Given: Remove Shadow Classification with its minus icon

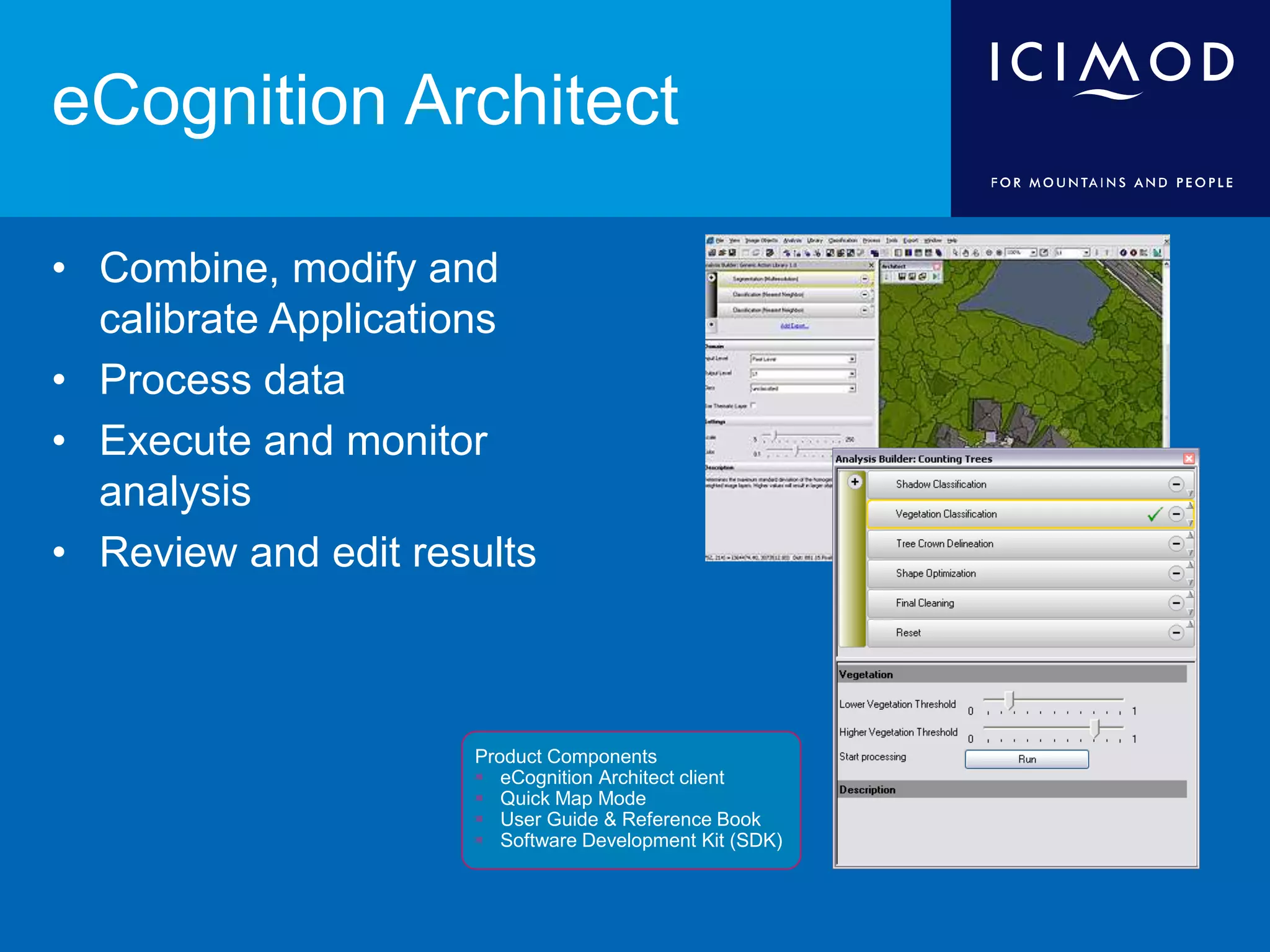Looking at the screenshot, I should (1175, 484).
